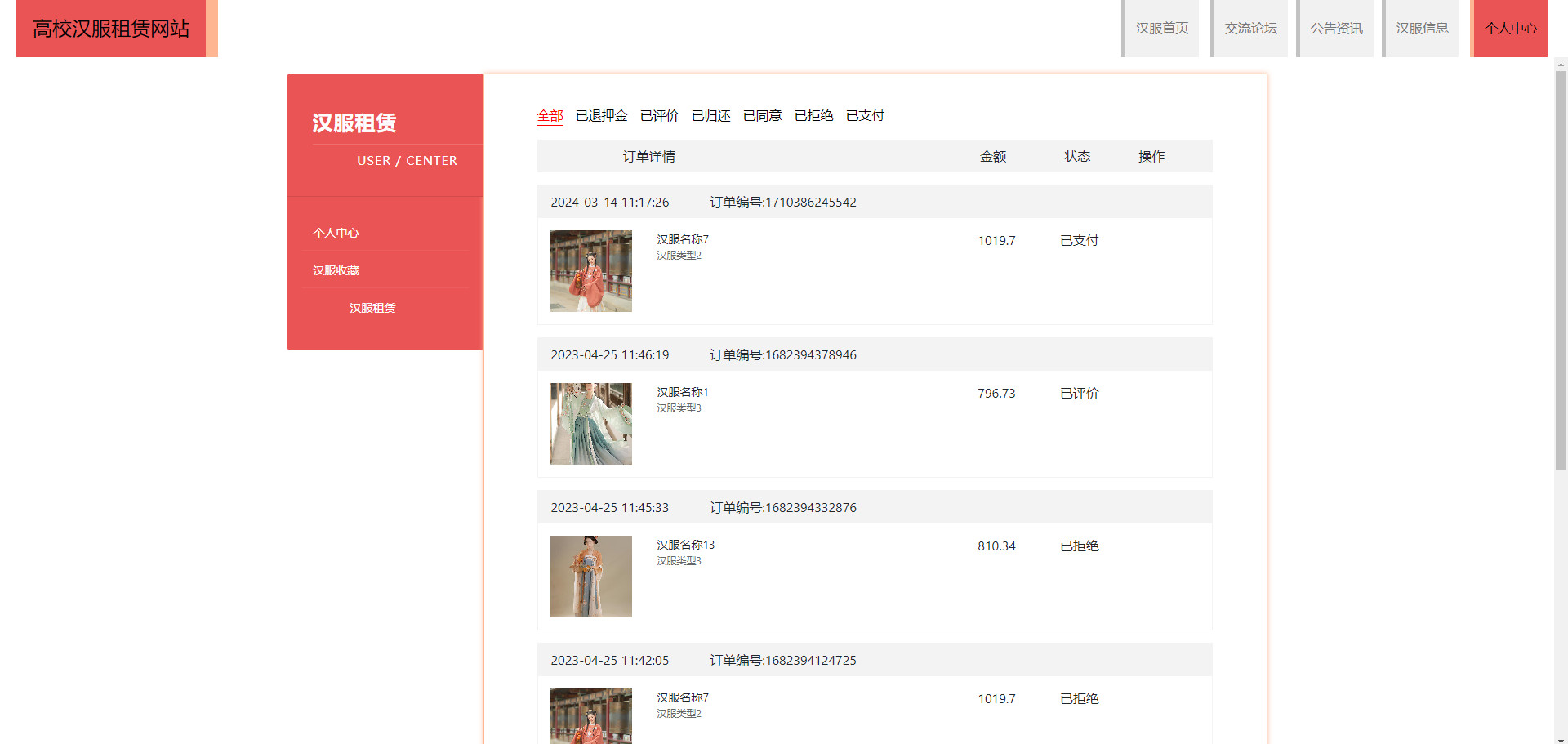Select the 全部 order filter tab
Screen dimensions: 1568x744
[x=550, y=116]
